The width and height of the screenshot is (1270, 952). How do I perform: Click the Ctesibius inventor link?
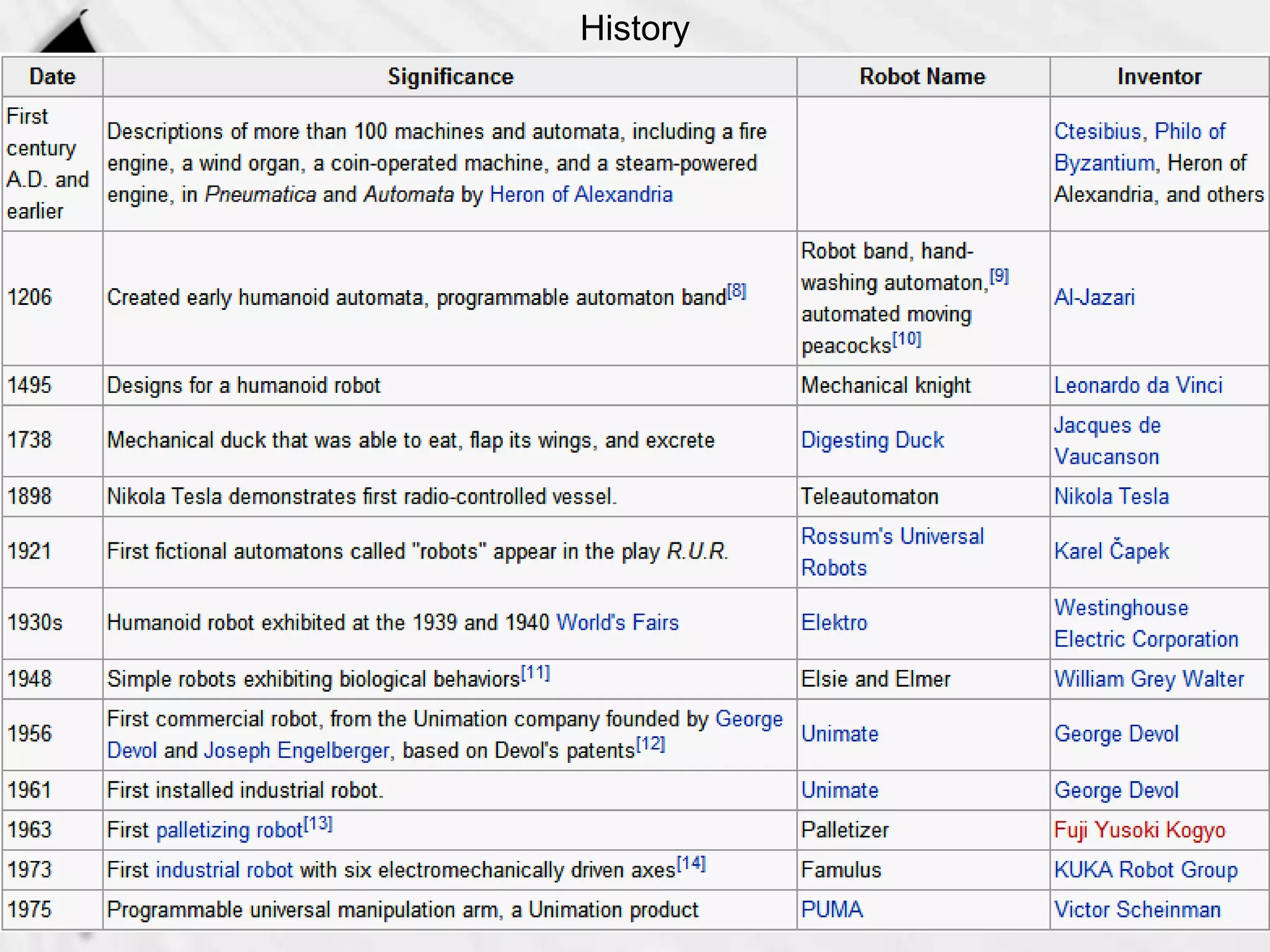pyautogui.click(x=1098, y=131)
